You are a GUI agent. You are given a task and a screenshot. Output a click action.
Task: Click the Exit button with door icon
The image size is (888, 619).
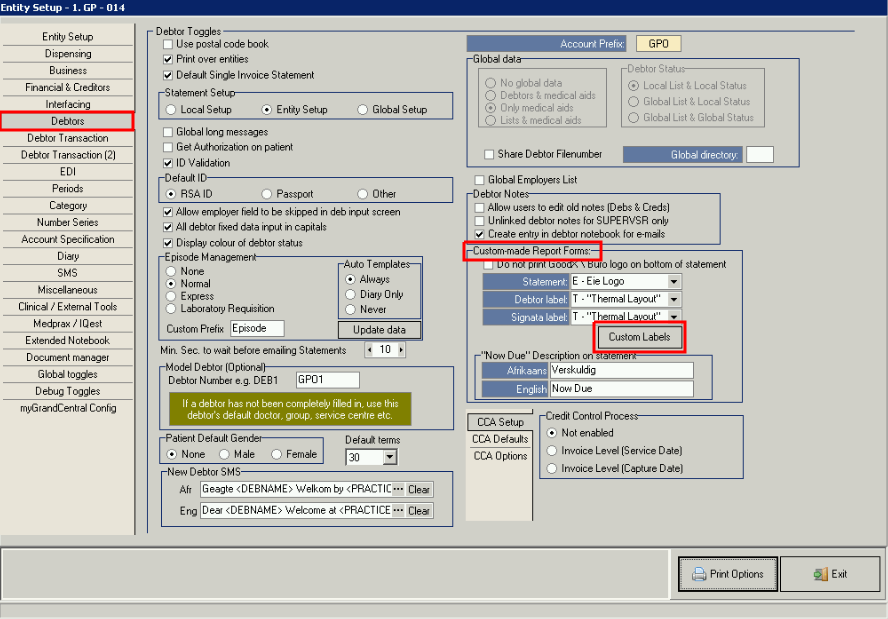point(830,574)
